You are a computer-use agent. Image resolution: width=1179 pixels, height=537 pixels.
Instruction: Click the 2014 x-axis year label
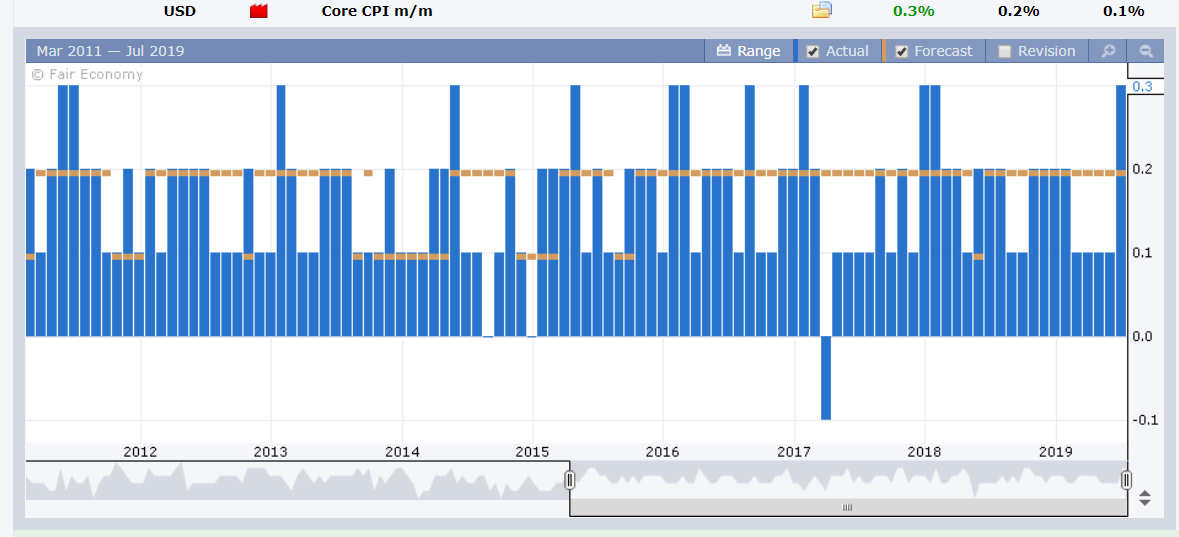(402, 452)
